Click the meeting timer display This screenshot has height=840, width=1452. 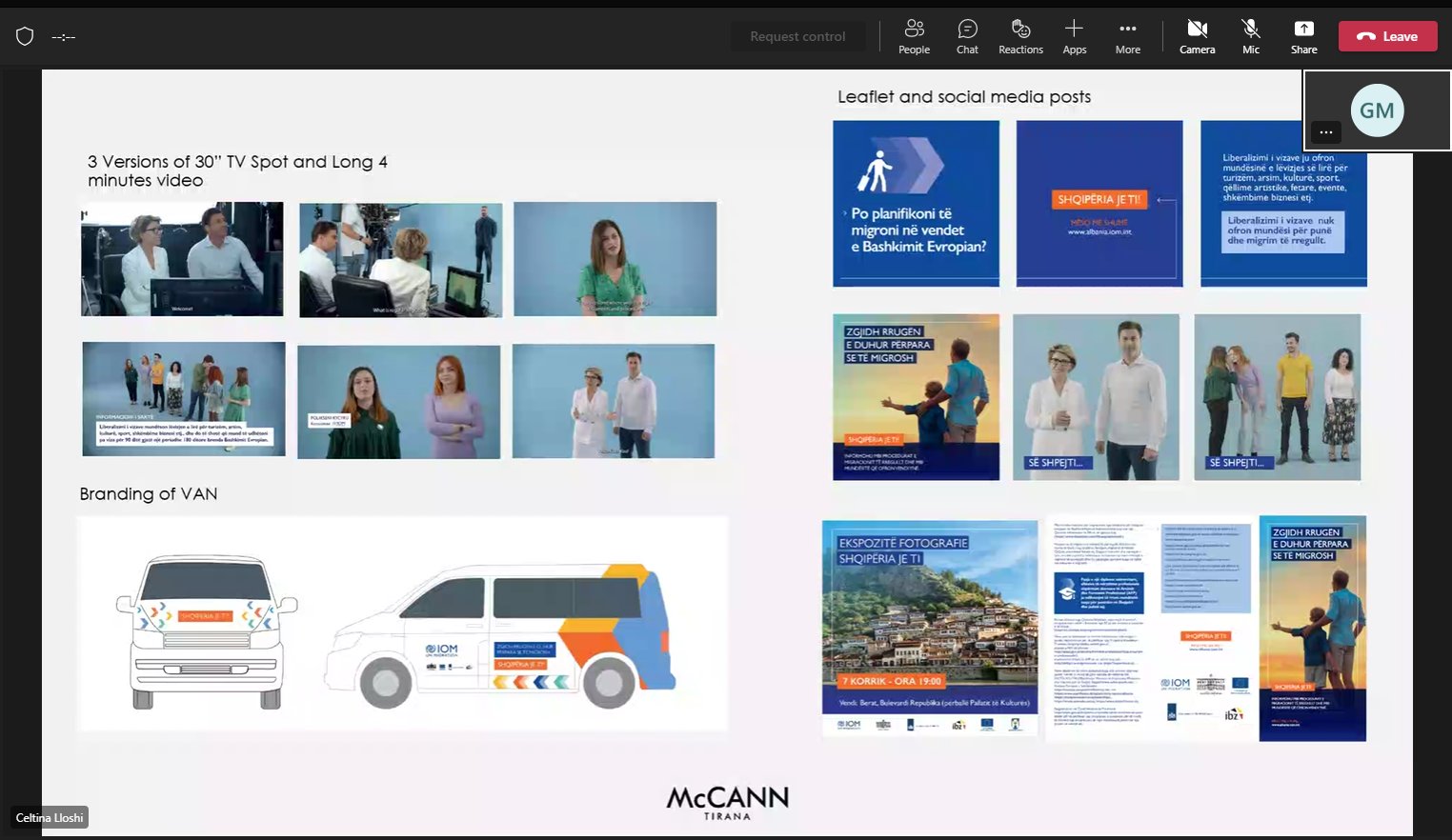tap(64, 37)
